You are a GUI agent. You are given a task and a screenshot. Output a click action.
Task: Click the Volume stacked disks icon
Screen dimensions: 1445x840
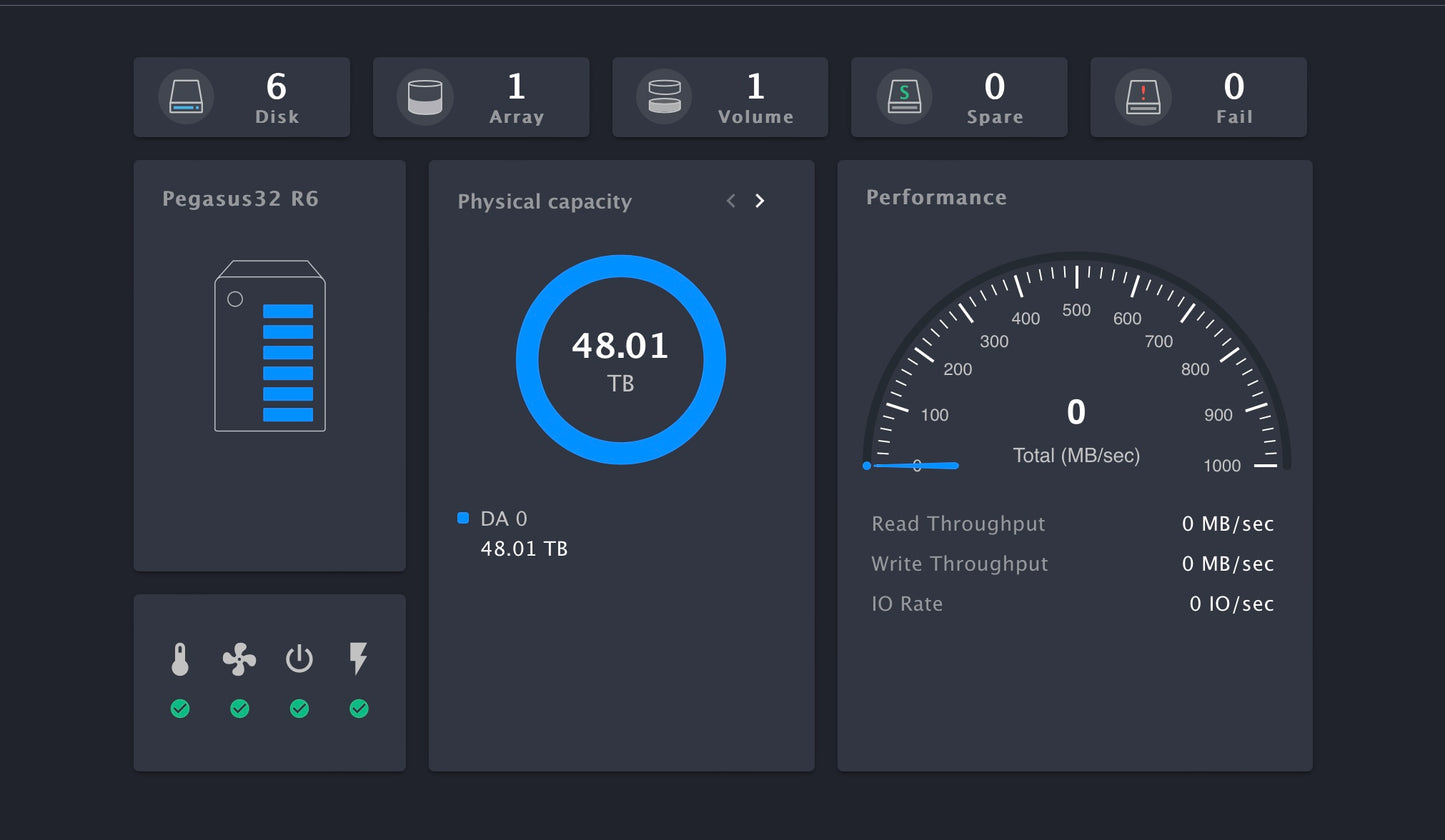coord(664,96)
